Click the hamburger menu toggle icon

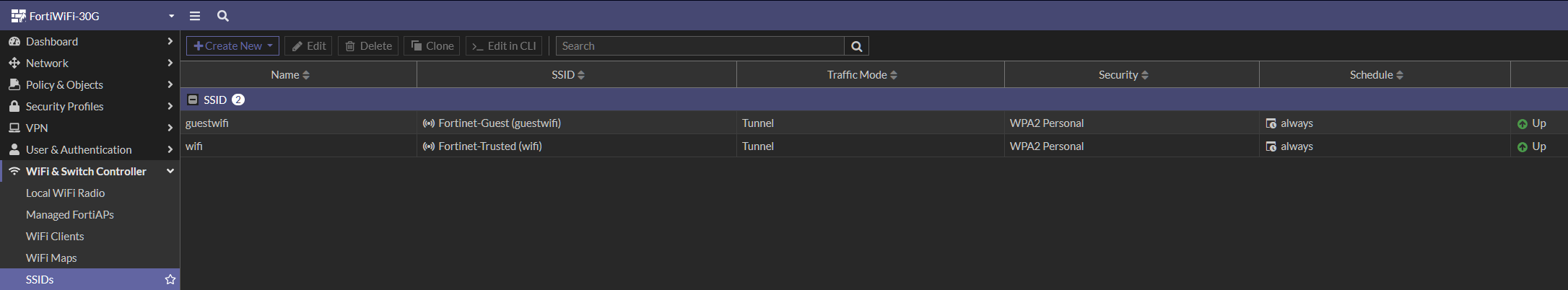(195, 16)
